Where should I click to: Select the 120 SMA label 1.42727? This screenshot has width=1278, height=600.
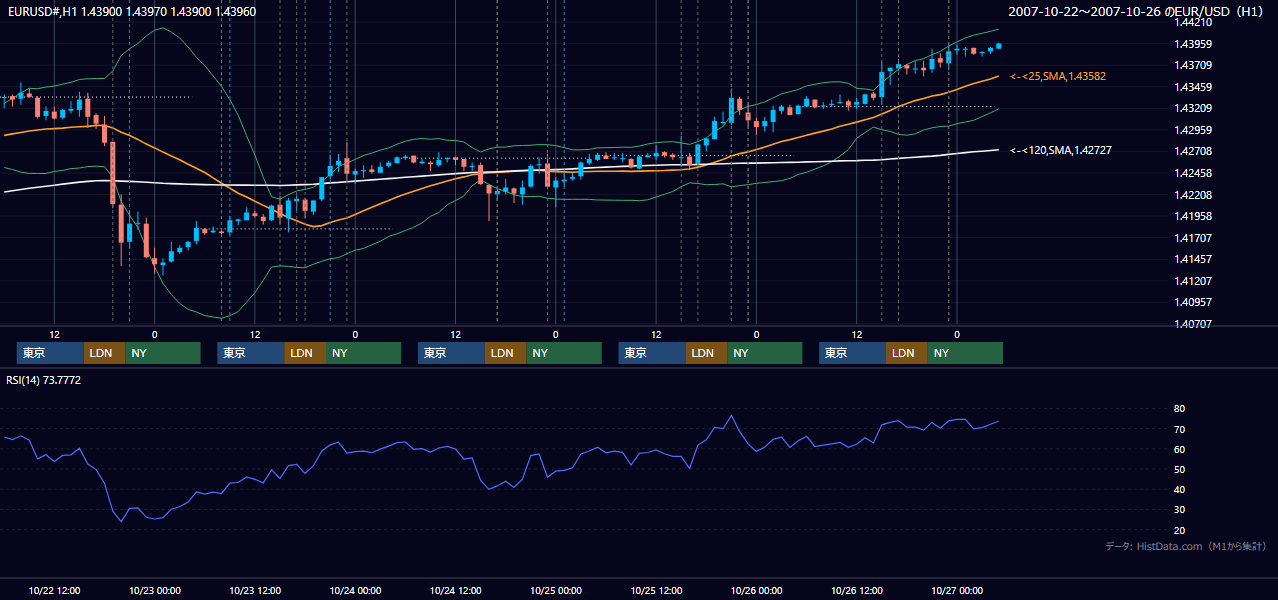[x=1061, y=150]
